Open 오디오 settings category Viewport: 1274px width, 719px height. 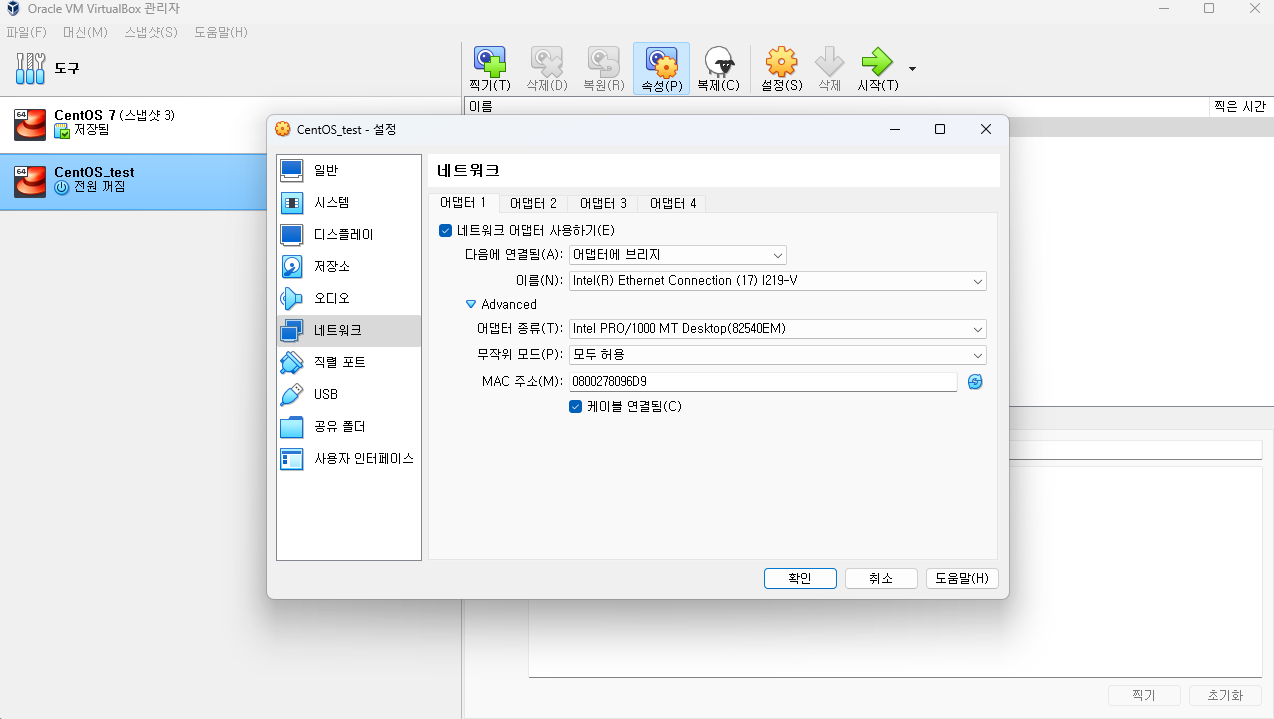(x=349, y=298)
